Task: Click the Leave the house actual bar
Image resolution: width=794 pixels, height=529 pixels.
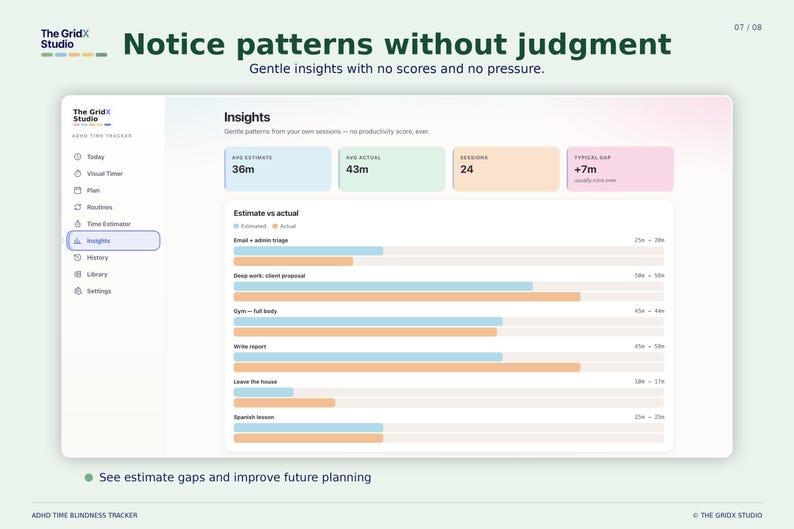Action: click(x=284, y=403)
